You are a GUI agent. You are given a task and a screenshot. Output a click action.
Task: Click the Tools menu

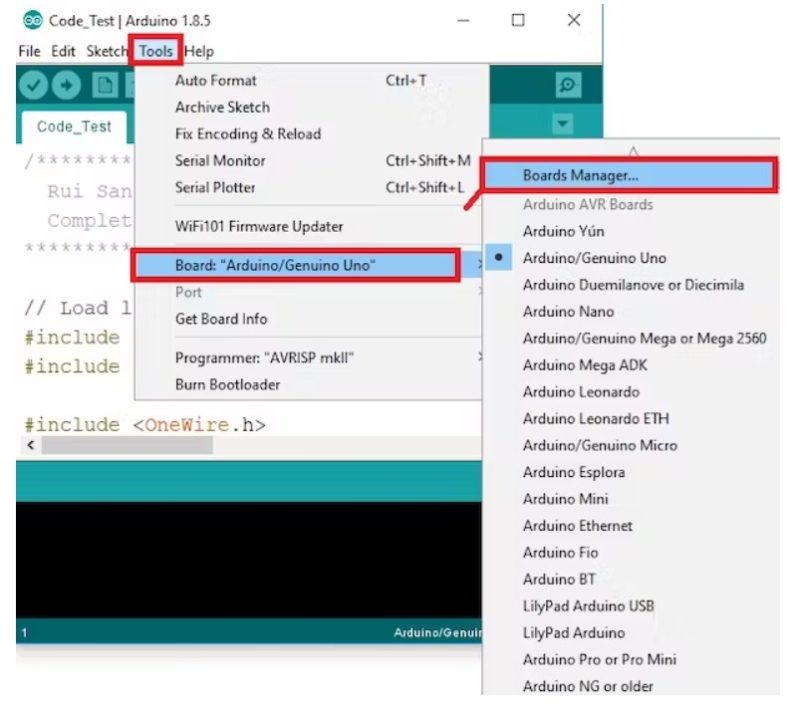(156, 51)
